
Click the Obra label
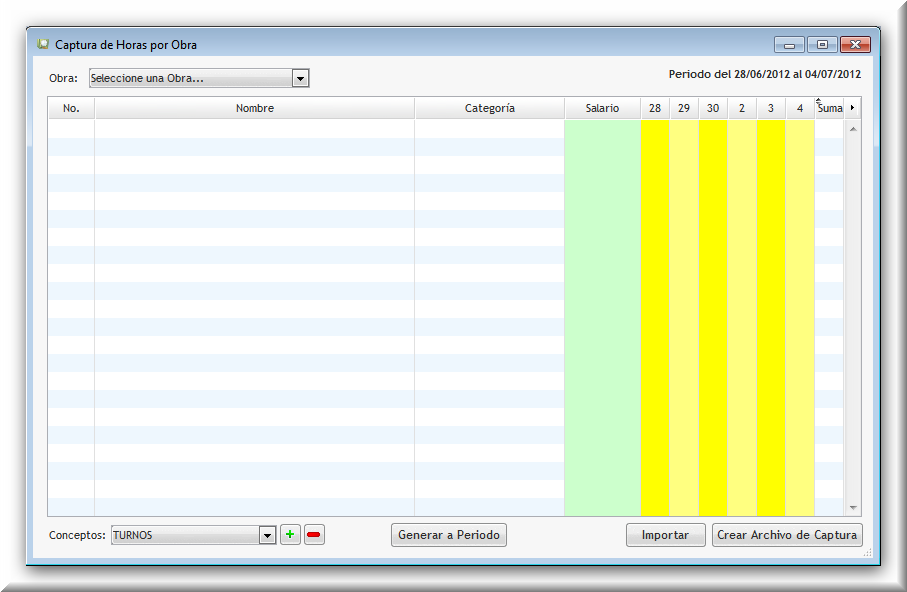(x=63, y=78)
